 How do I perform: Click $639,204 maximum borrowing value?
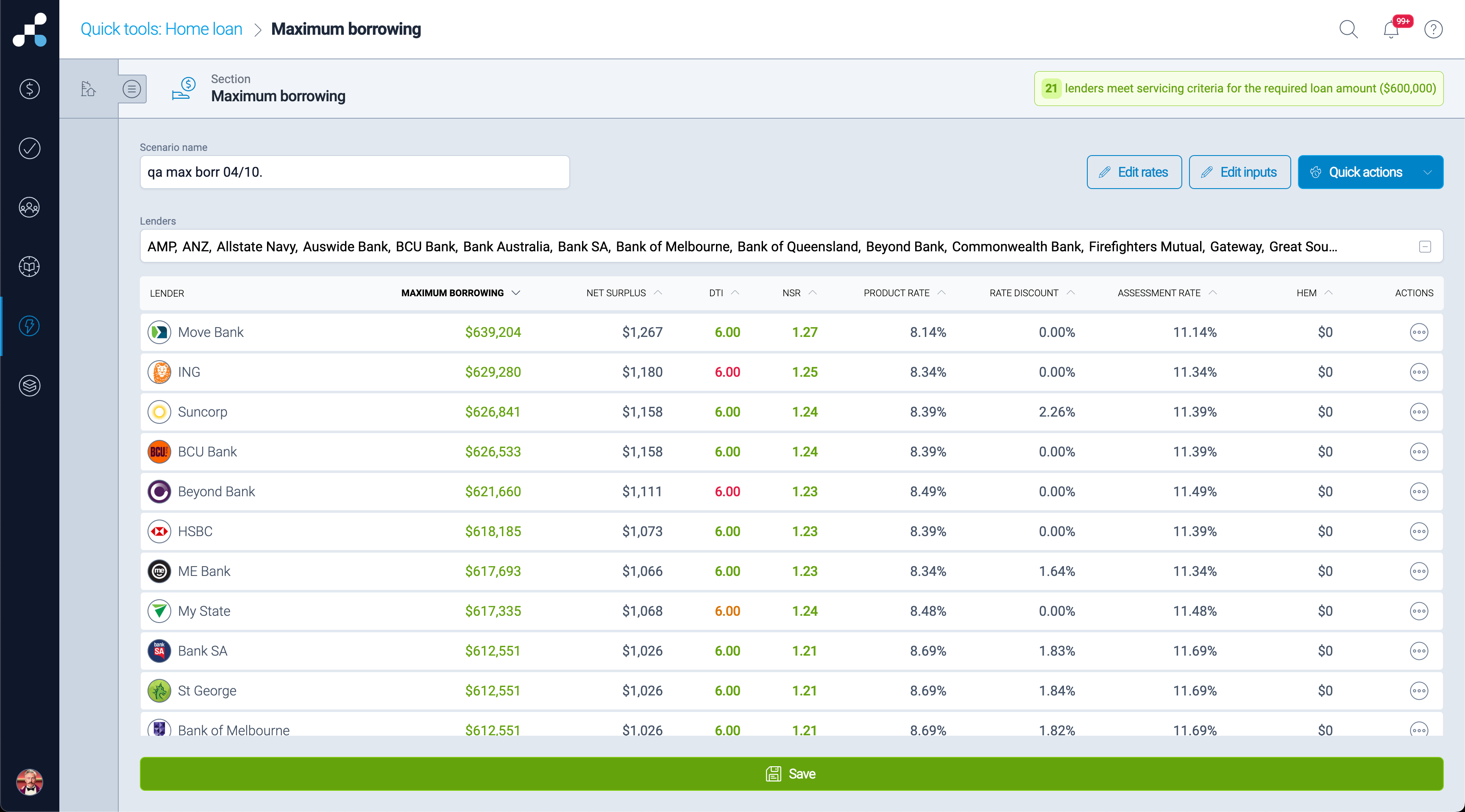coord(493,332)
